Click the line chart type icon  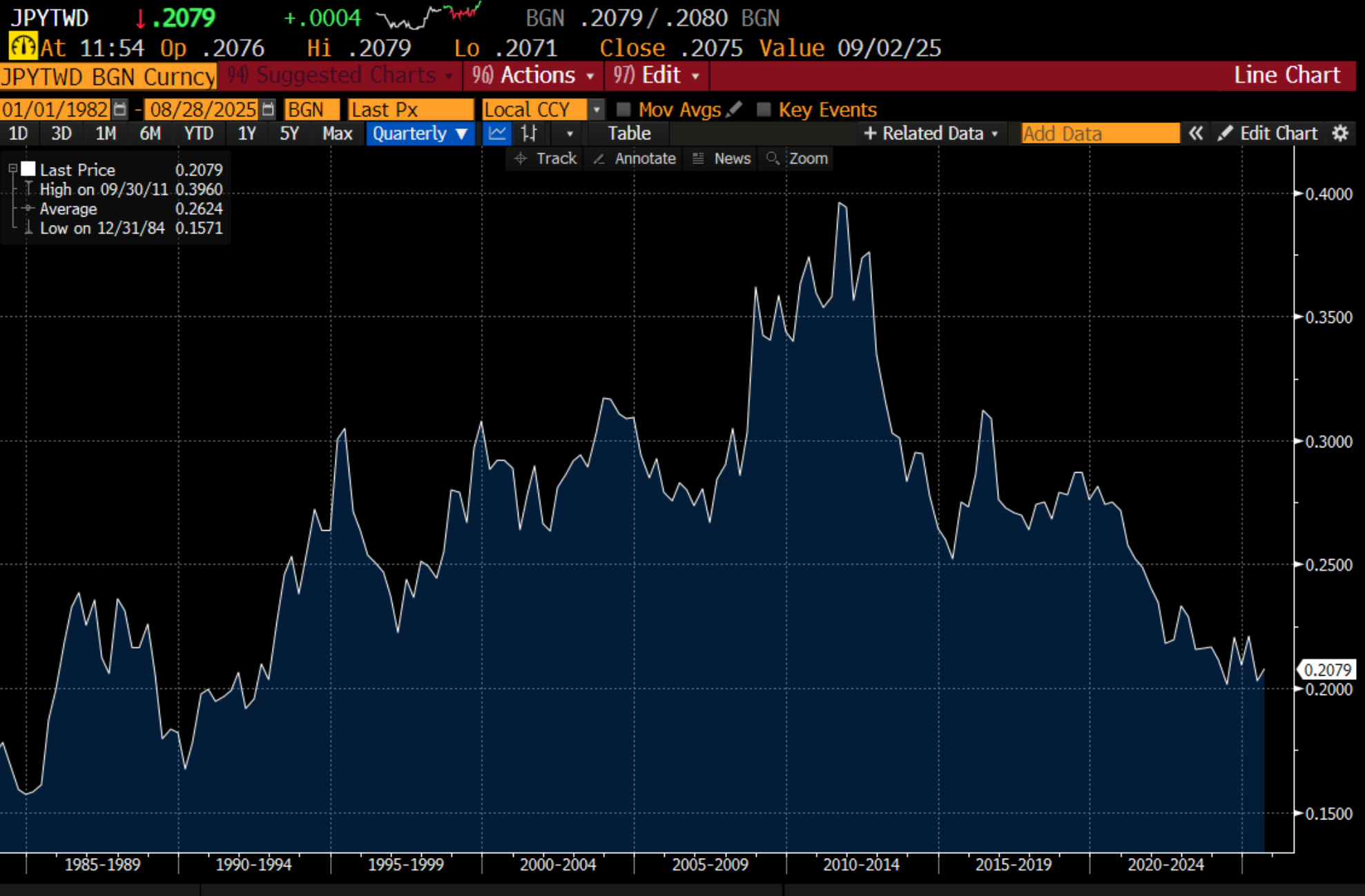tap(496, 133)
